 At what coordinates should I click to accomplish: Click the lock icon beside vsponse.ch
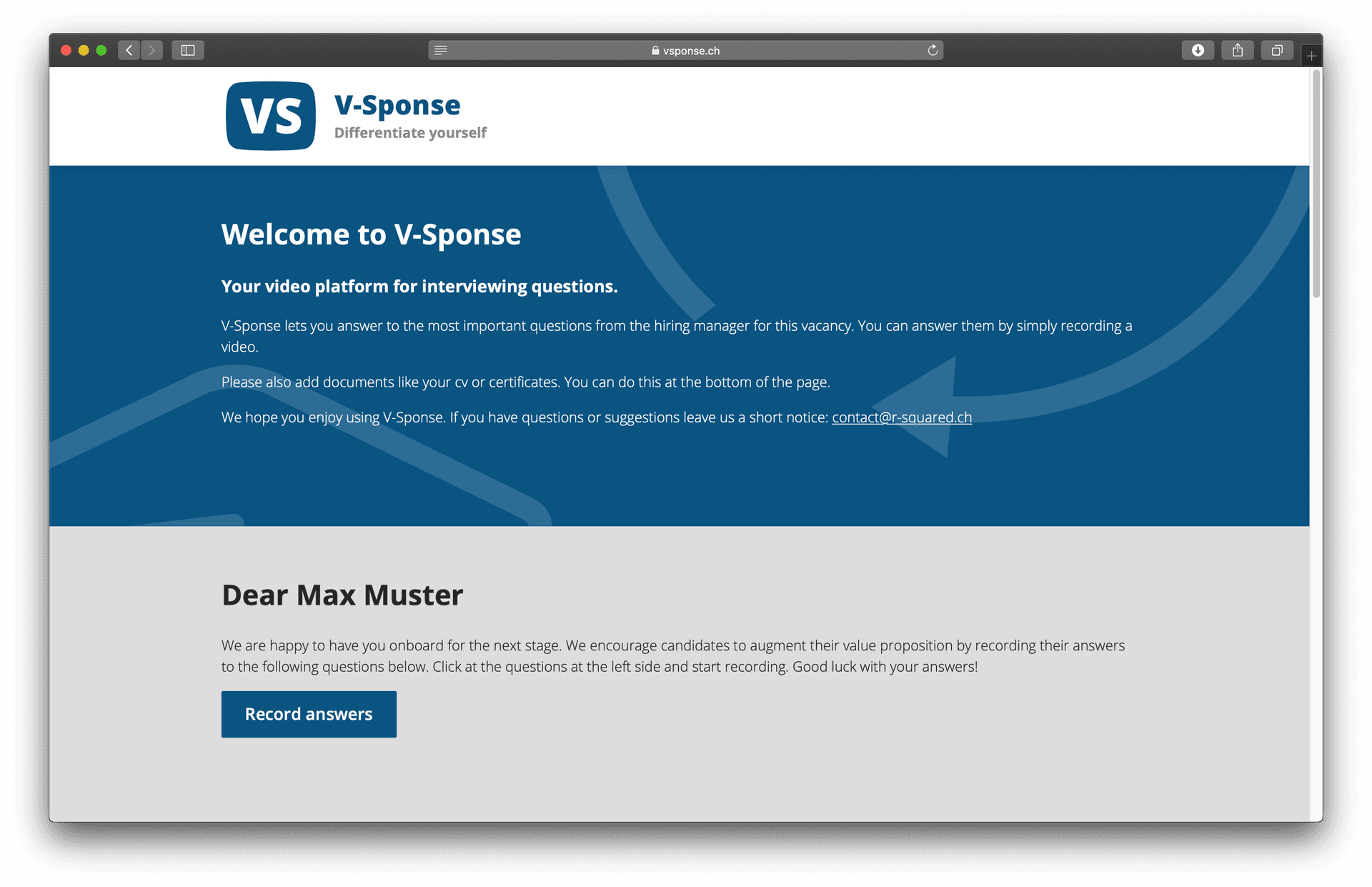[655, 51]
